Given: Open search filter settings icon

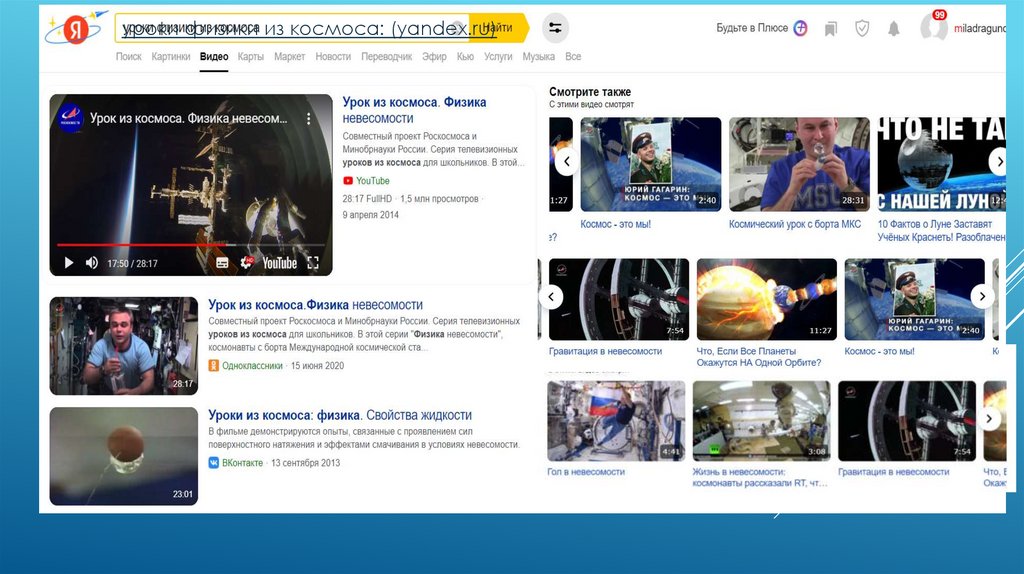Looking at the screenshot, I should (x=556, y=28).
